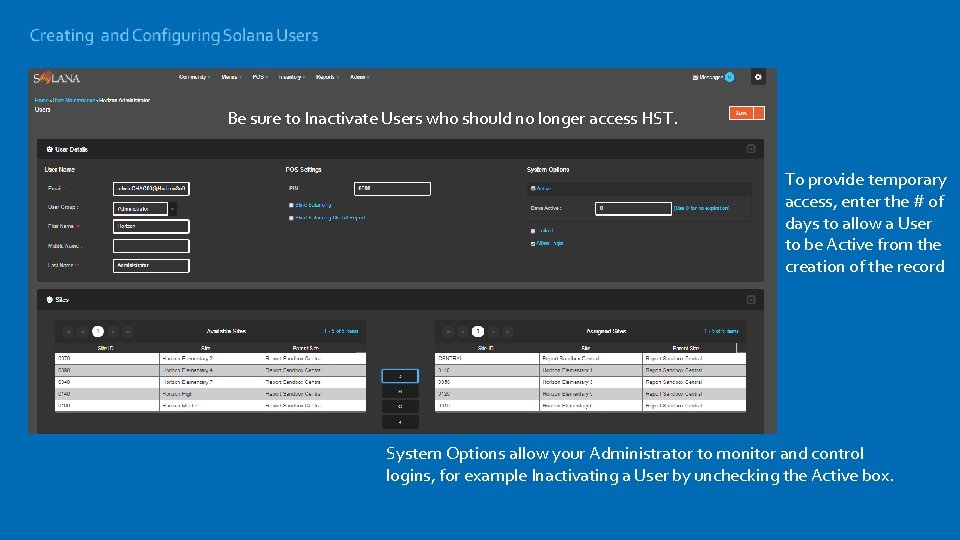Open the Inventory menu
960x540 pixels.
[x=291, y=77]
